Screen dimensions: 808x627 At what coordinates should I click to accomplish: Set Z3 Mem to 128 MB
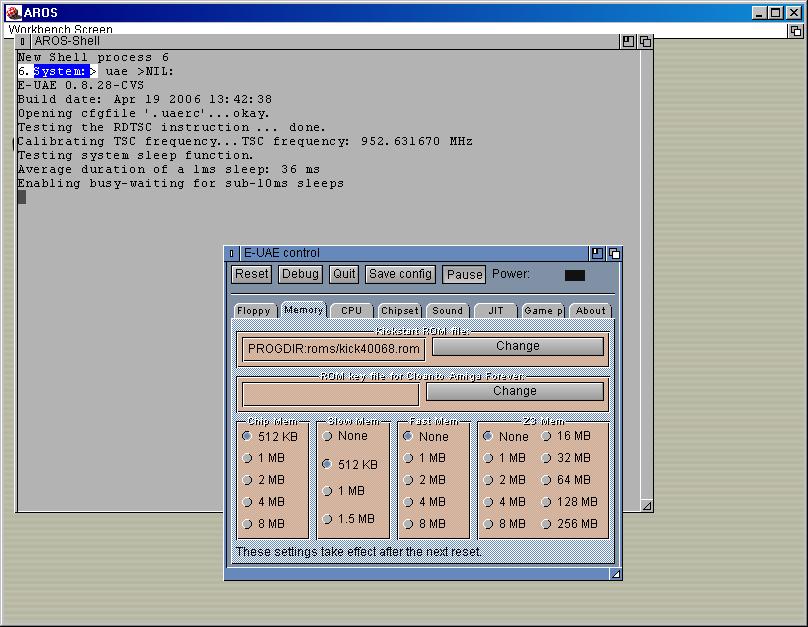(569, 502)
